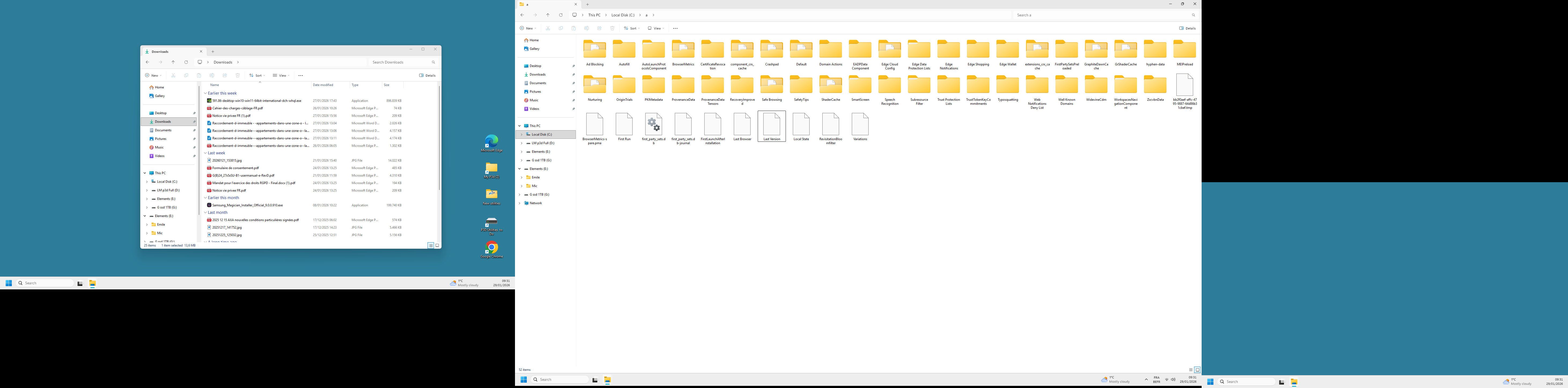Select the Crashpad folder icon
The width and height of the screenshot is (1568, 388).
(x=772, y=49)
